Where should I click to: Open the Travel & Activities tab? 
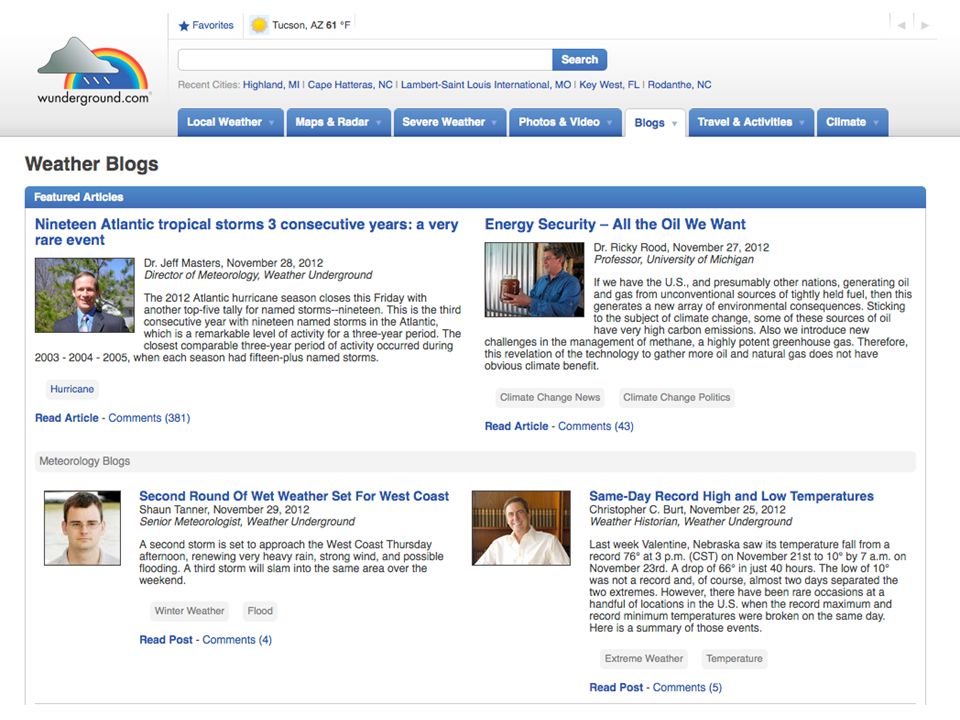(x=751, y=122)
